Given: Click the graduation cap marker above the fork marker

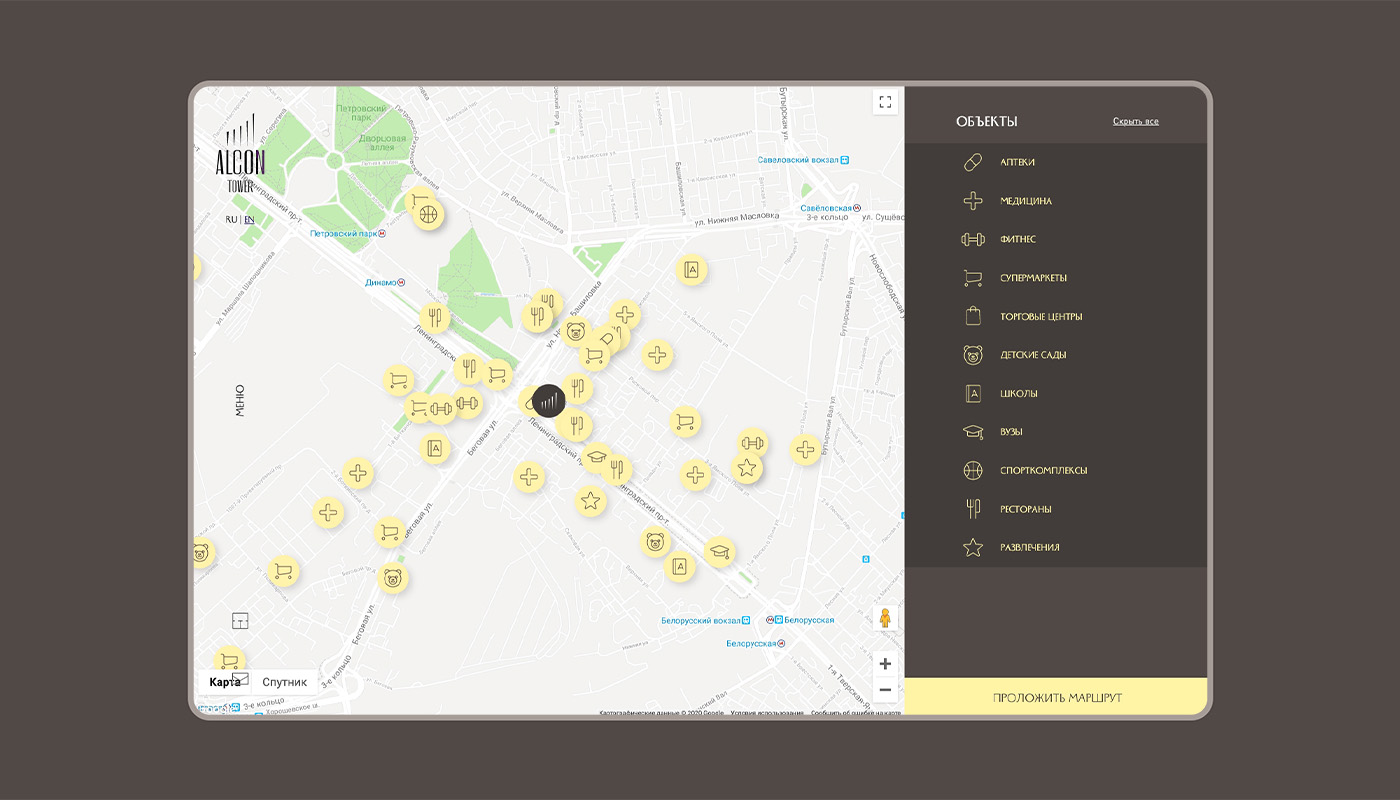Looking at the screenshot, I should tap(597, 458).
